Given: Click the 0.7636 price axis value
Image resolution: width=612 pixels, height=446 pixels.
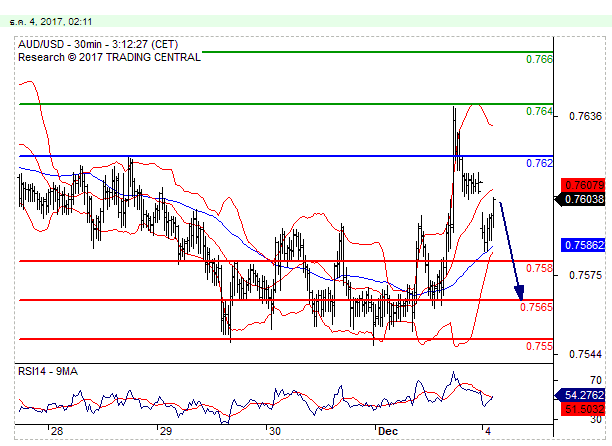Looking at the screenshot, I should tap(585, 116).
